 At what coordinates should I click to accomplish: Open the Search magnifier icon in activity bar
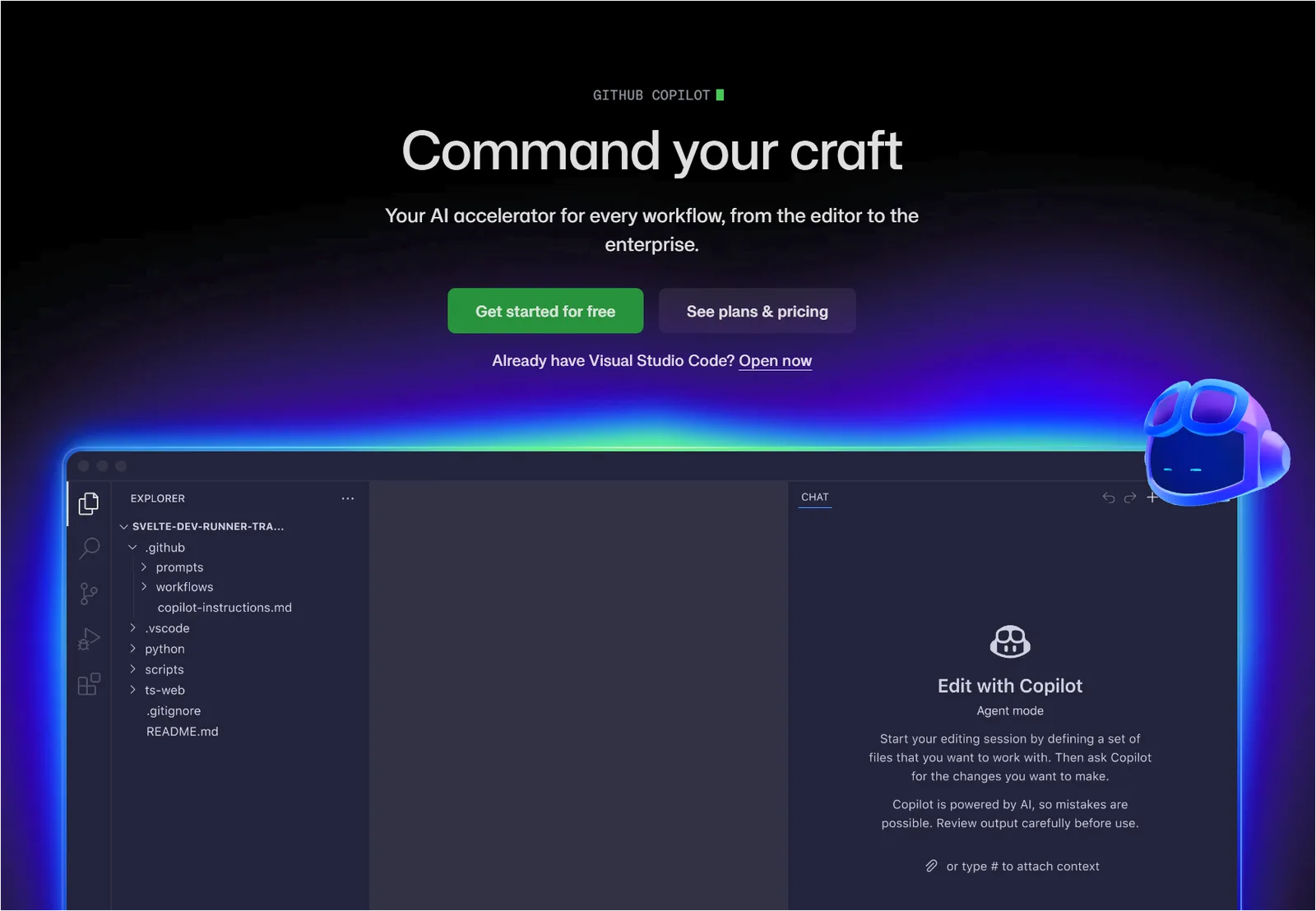point(89,548)
